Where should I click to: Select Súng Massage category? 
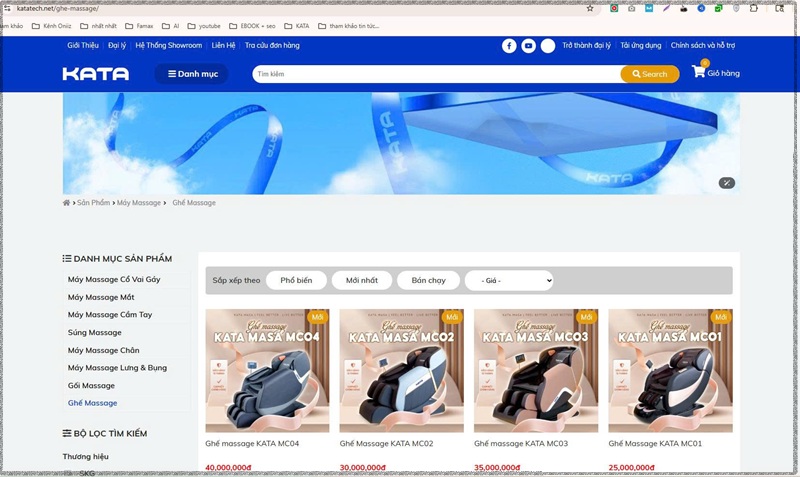click(x=94, y=333)
